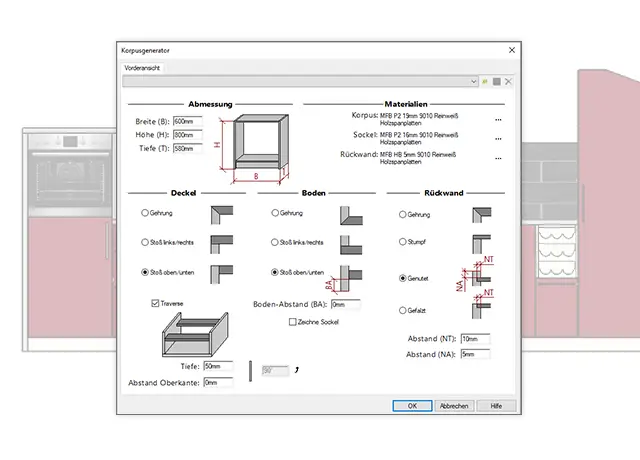Image resolution: width=640 pixels, height=460 pixels.
Task: Click the X delete icon in preset bar
Action: [x=508, y=81]
